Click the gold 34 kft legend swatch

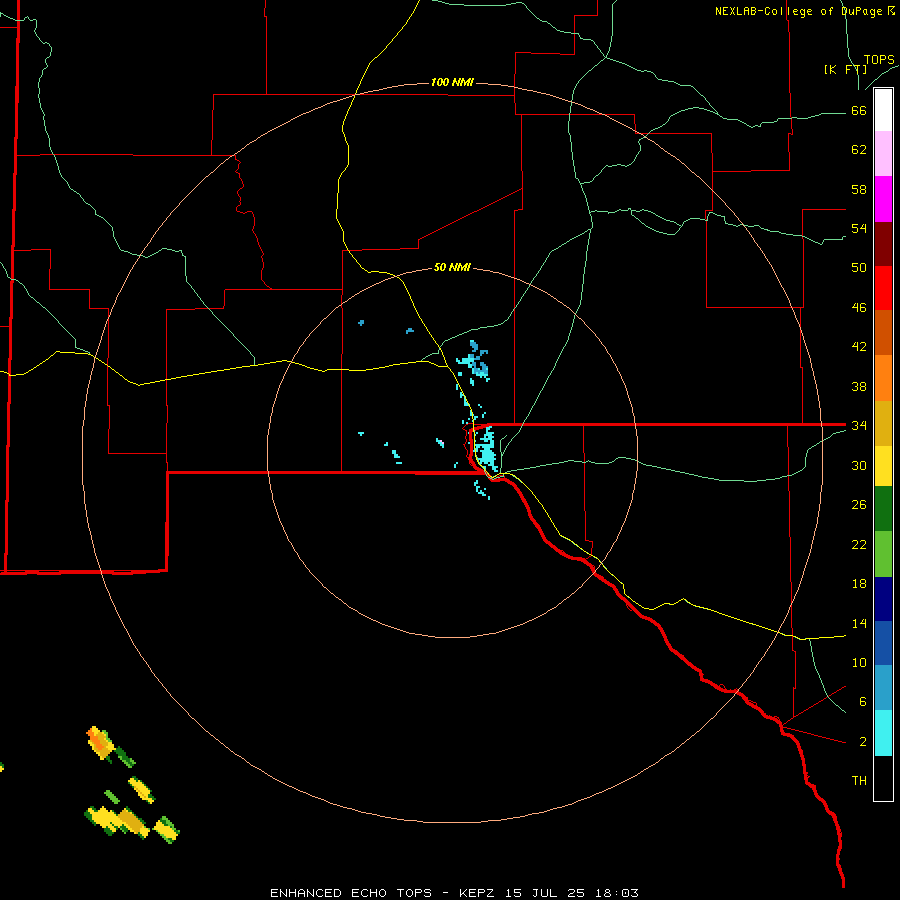[x=883, y=424]
